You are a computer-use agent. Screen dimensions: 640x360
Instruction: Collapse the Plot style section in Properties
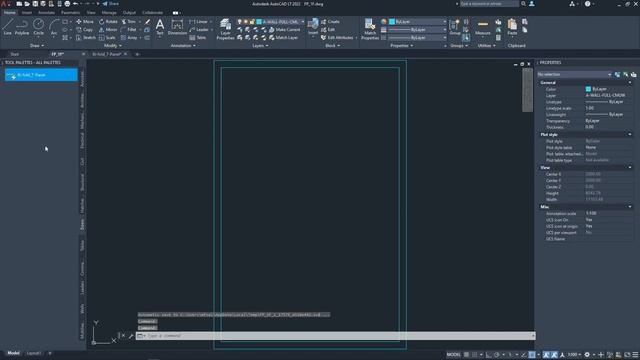pyautogui.click(x=630, y=134)
